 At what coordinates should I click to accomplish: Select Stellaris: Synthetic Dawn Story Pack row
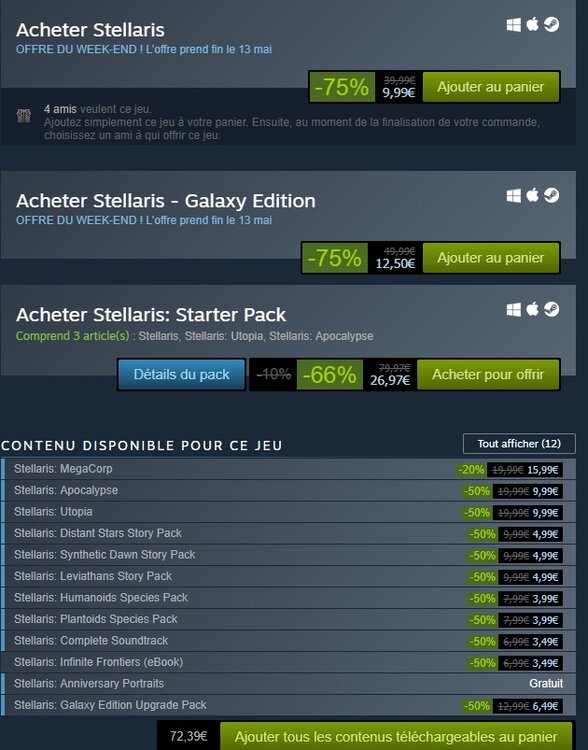click(288, 555)
